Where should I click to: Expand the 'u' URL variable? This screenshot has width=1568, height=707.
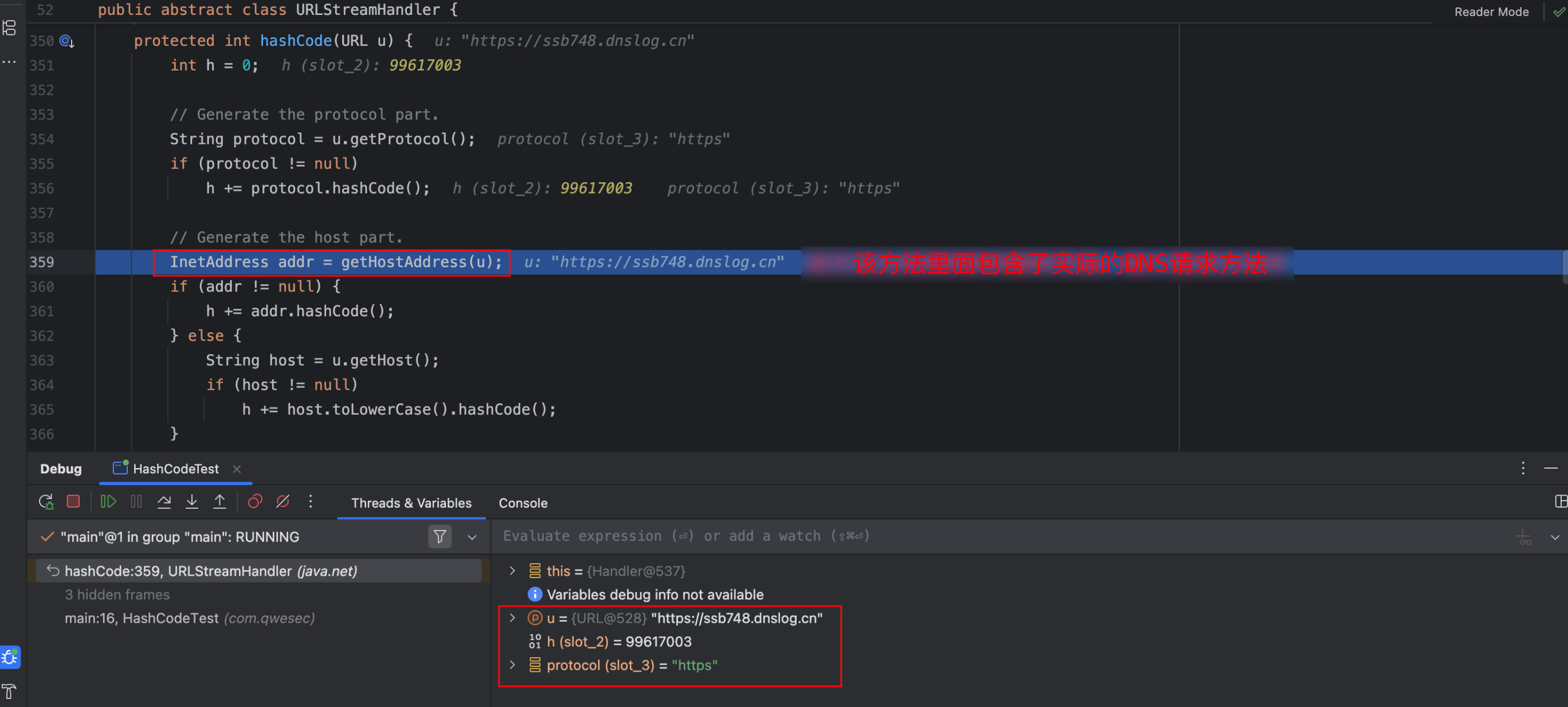512,618
